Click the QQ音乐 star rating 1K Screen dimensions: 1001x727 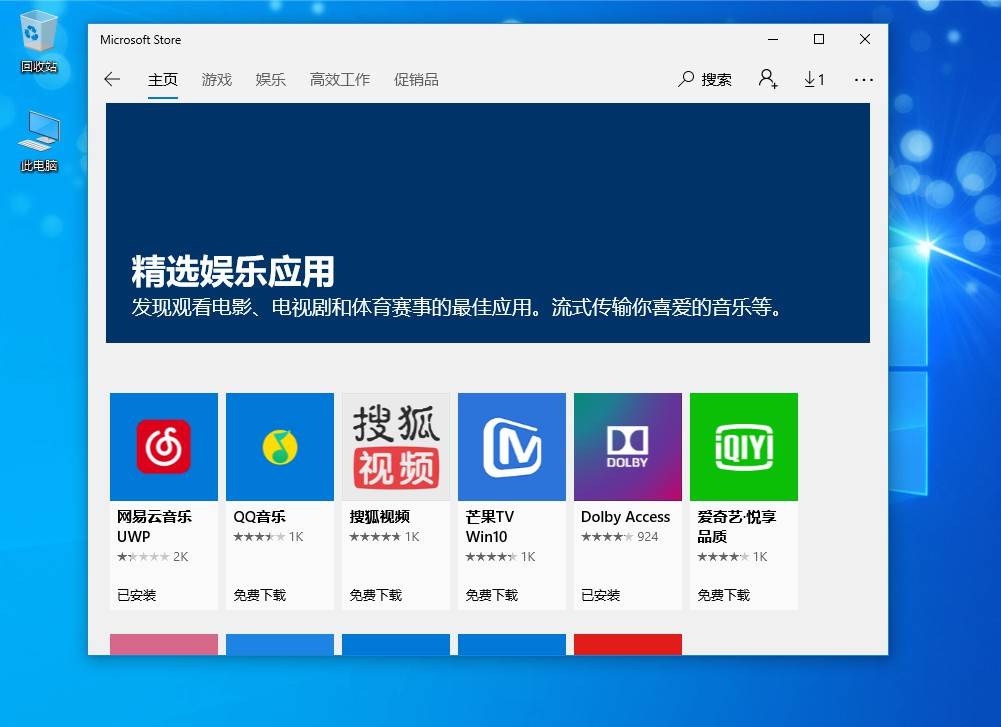coord(268,537)
